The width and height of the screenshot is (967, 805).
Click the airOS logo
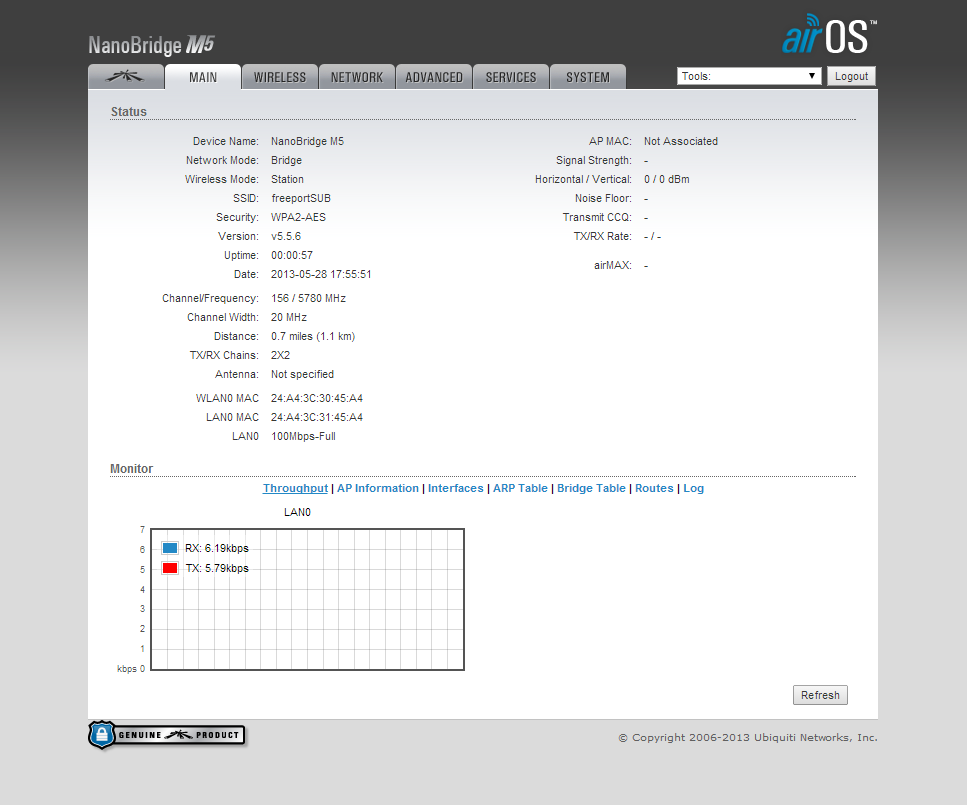(829, 35)
